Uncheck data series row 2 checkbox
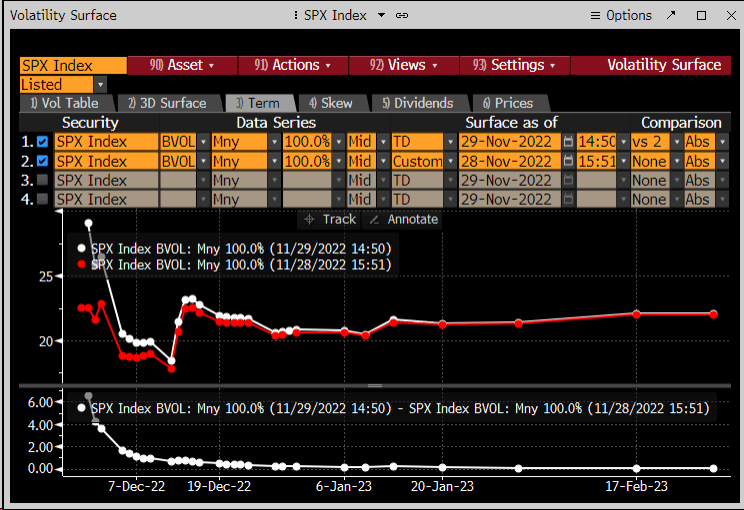 (x=42, y=161)
